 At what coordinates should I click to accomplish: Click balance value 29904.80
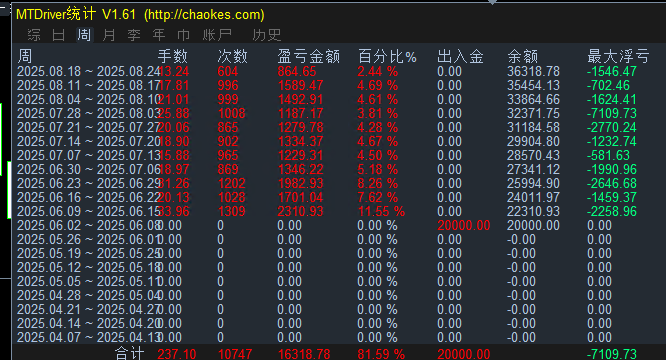(533, 141)
